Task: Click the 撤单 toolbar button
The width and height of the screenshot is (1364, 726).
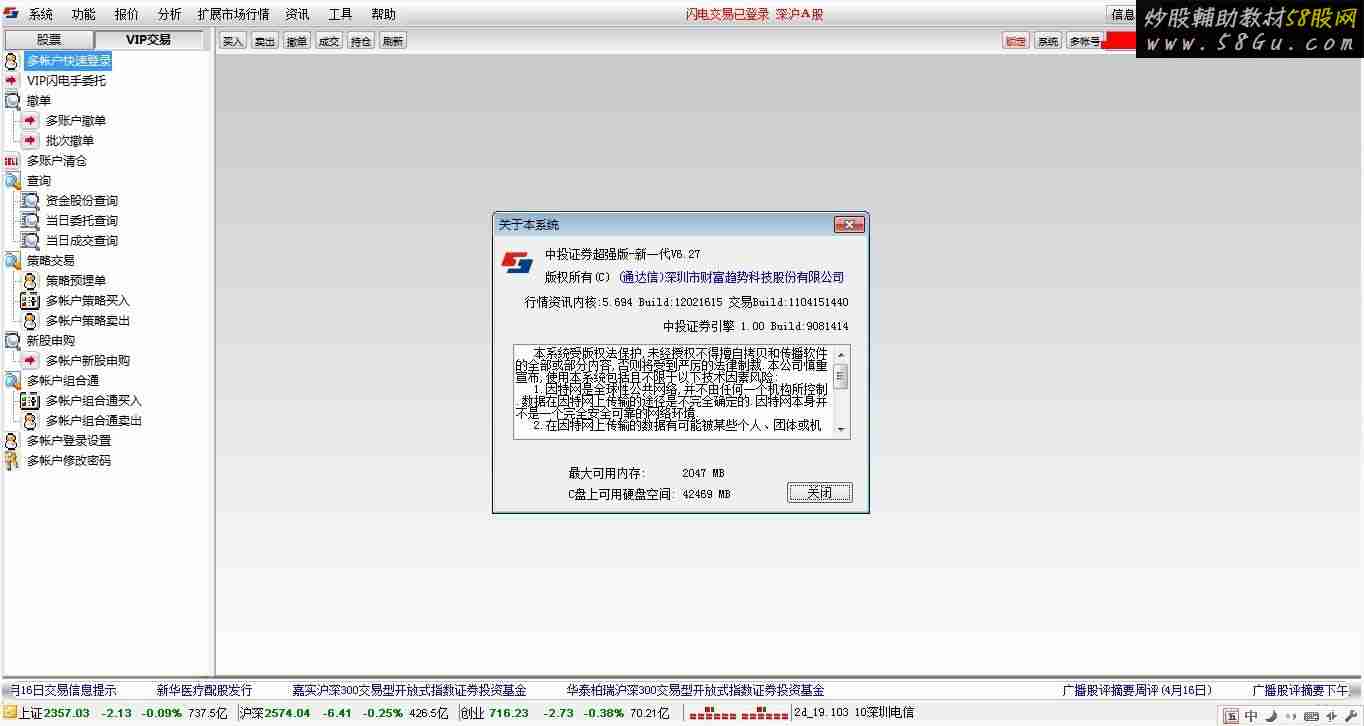Action: coord(297,41)
